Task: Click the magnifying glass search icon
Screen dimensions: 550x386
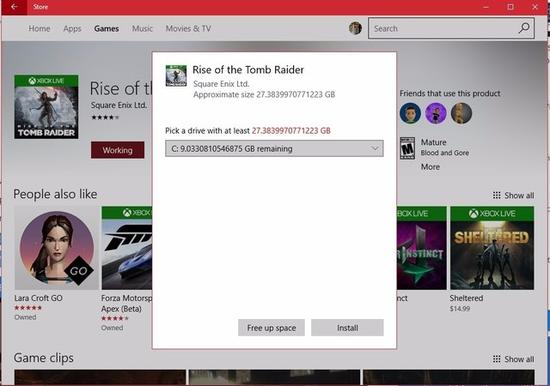Action: coord(524,28)
